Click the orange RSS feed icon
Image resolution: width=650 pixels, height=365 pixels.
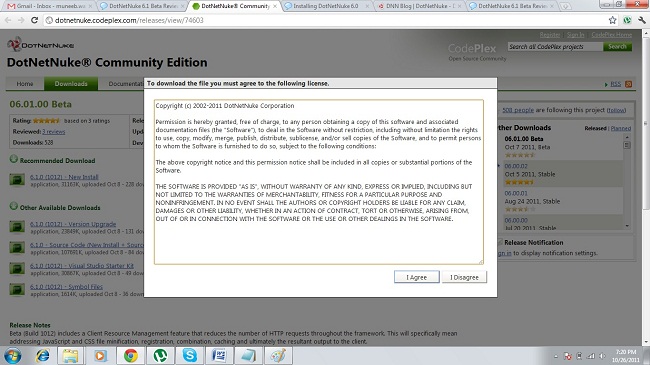(628, 84)
